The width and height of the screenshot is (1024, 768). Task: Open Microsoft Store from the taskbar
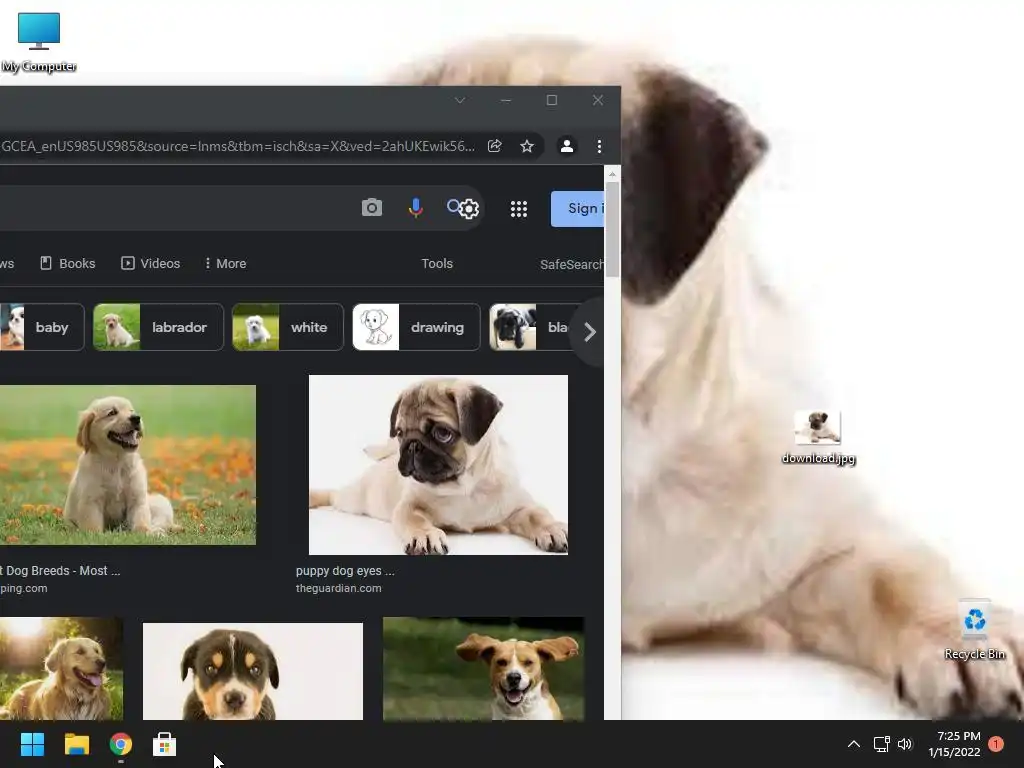[x=165, y=744]
